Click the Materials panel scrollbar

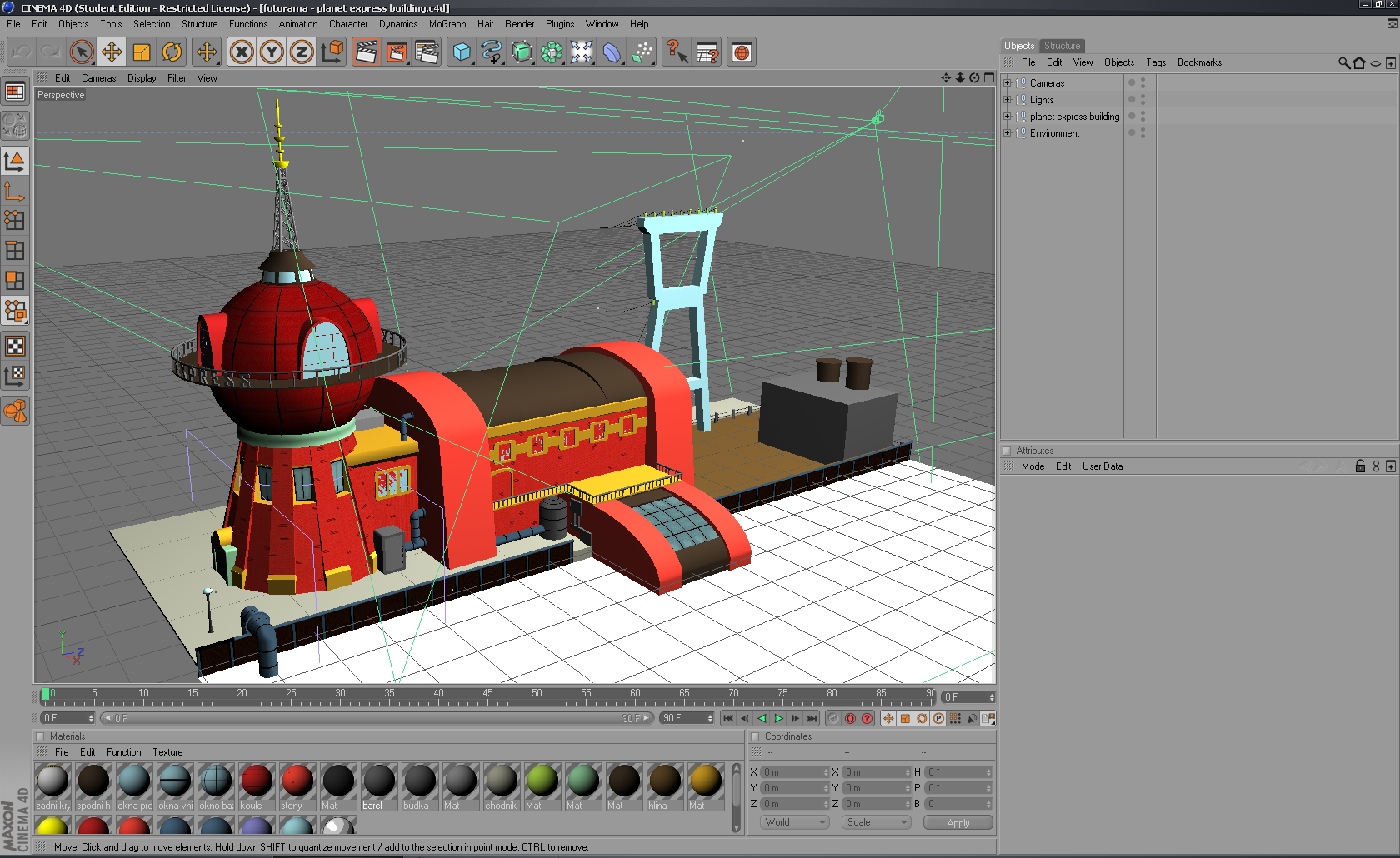point(737,798)
